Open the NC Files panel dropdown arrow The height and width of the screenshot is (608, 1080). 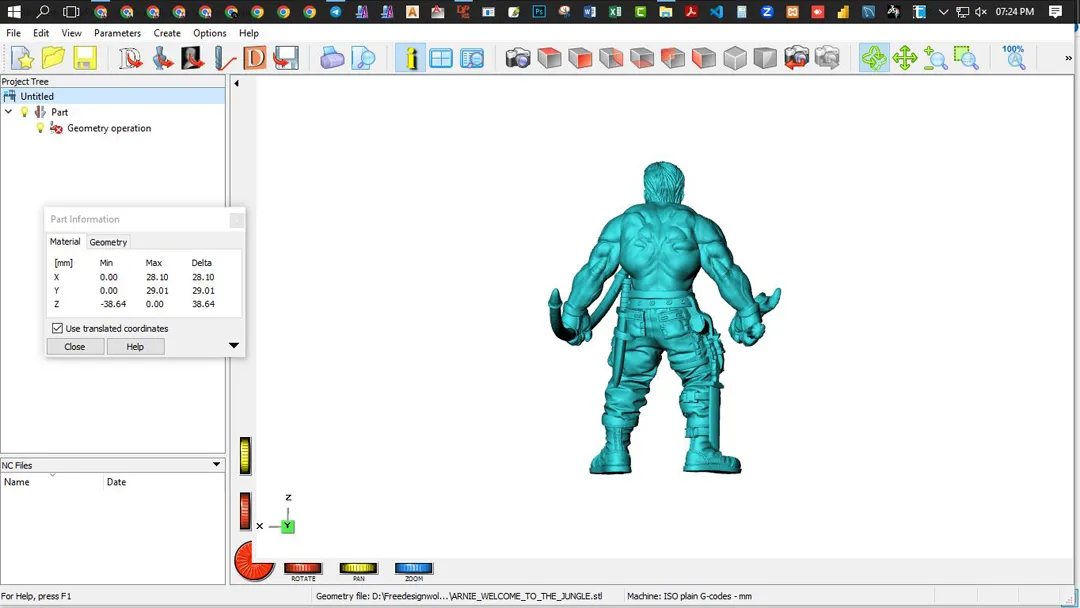click(x=216, y=465)
